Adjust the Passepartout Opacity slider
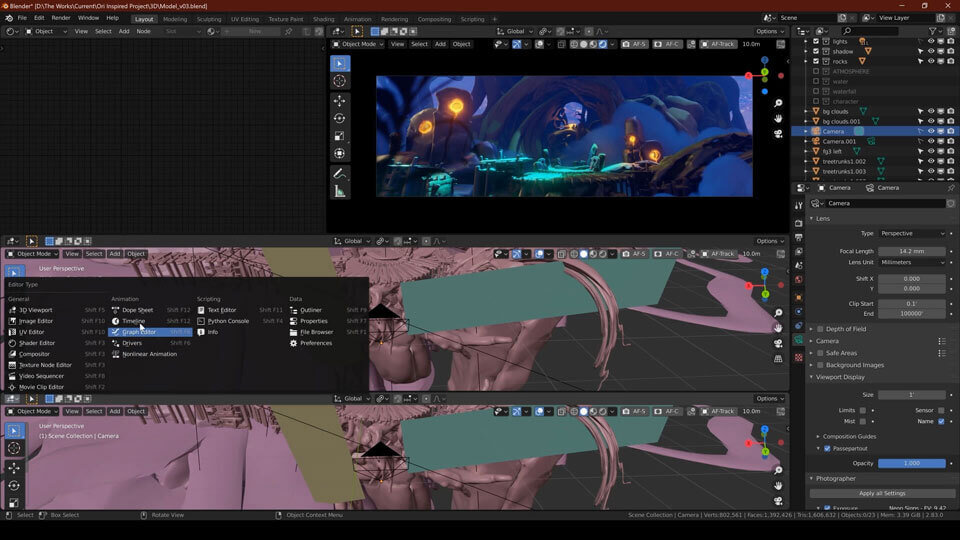 pos(912,463)
